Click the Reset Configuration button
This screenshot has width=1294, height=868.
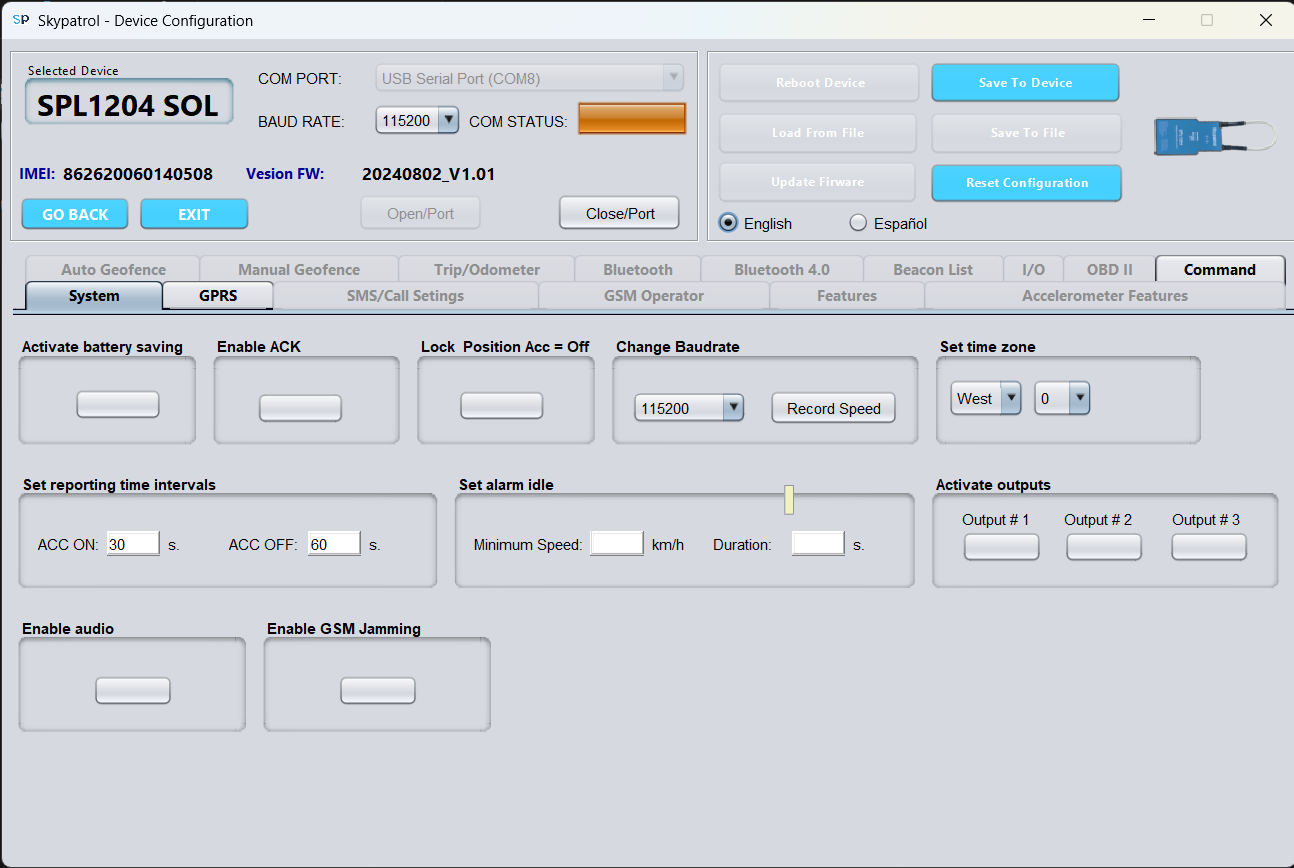pyautogui.click(x=1027, y=183)
